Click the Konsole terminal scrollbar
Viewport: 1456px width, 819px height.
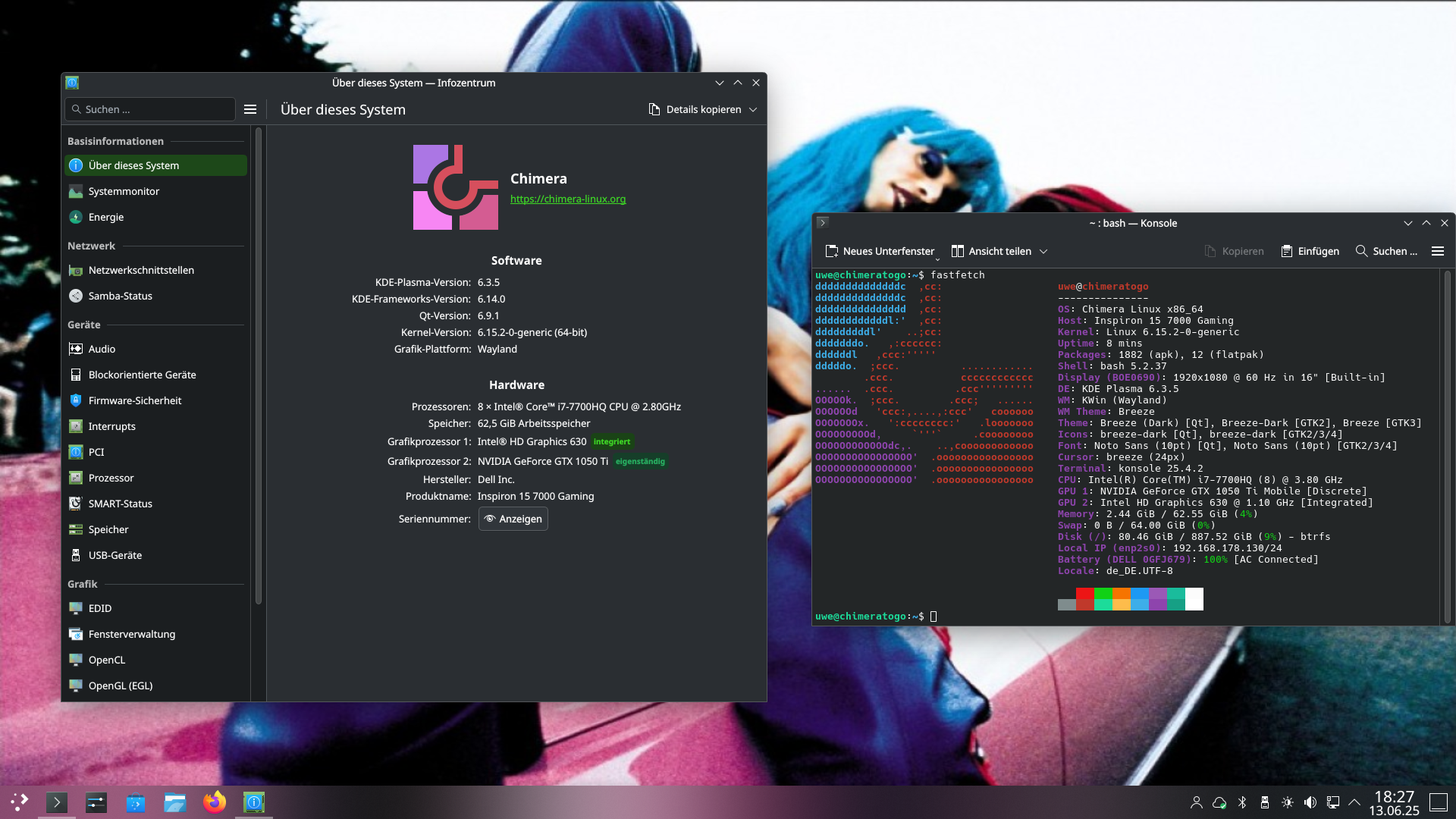pyautogui.click(x=1447, y=446)
